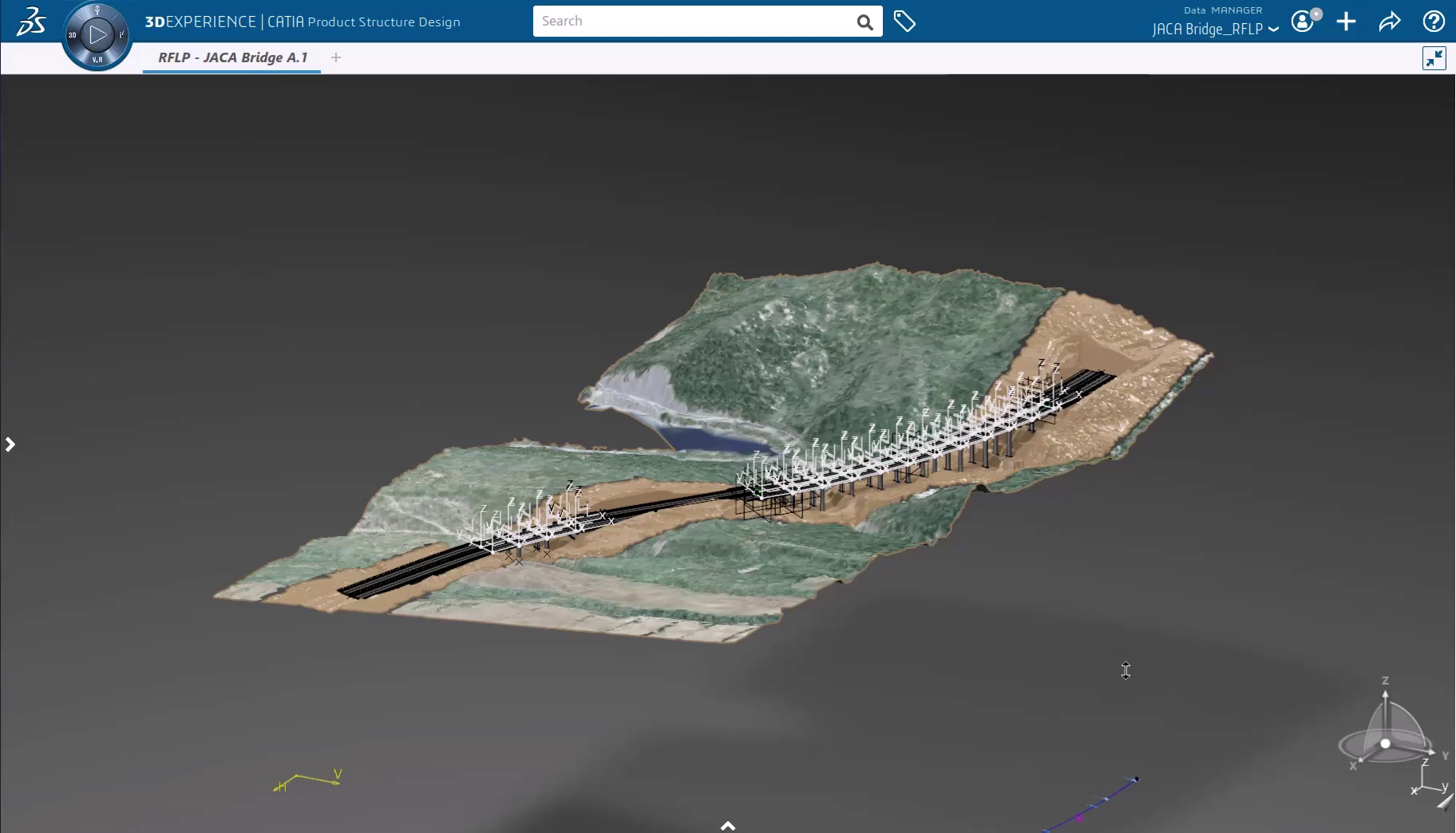Open the 6WTags tag icon
This screenshot has width=1456, height=833.
pos(904,22)
